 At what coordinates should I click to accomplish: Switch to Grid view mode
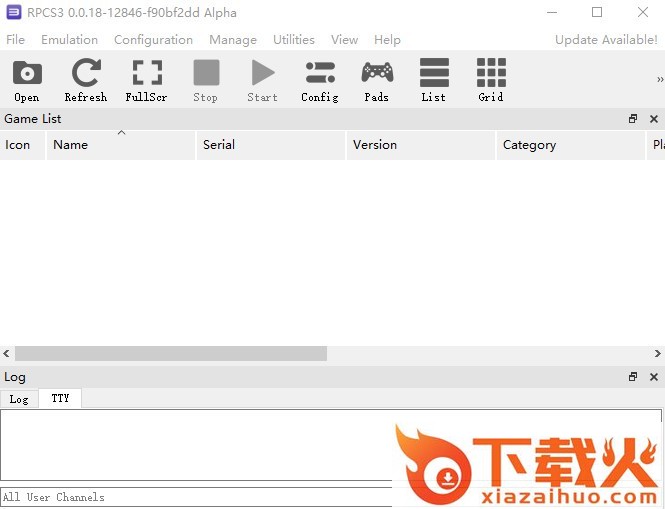point(491,81)
